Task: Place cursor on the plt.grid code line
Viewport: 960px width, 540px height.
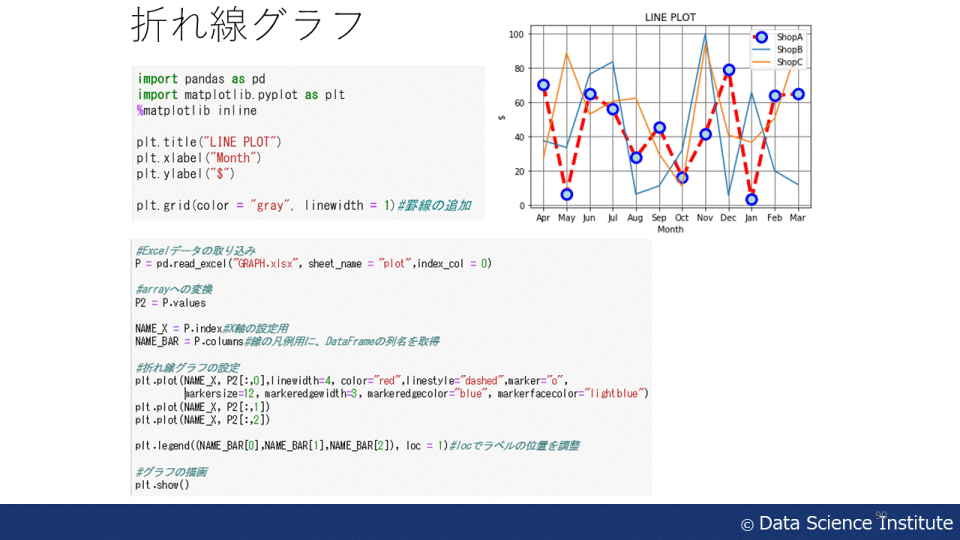Action: tap(265, 205)
